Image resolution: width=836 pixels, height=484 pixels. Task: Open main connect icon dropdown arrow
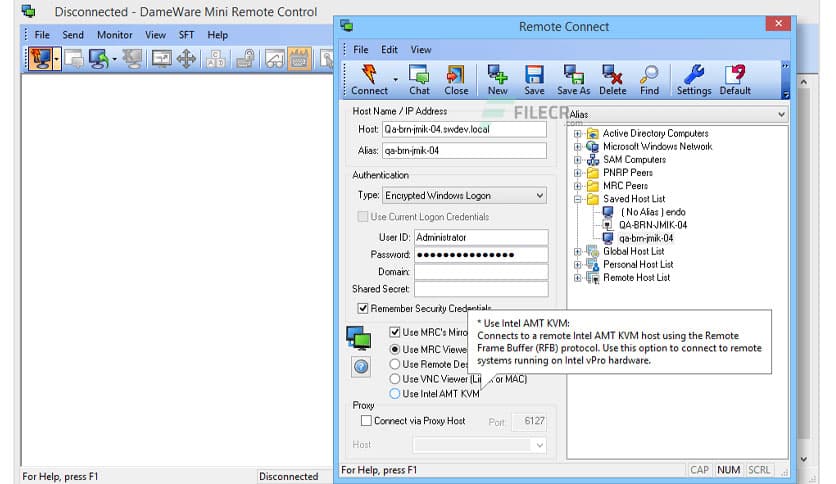pyautogui.click(x=57, y=59)
